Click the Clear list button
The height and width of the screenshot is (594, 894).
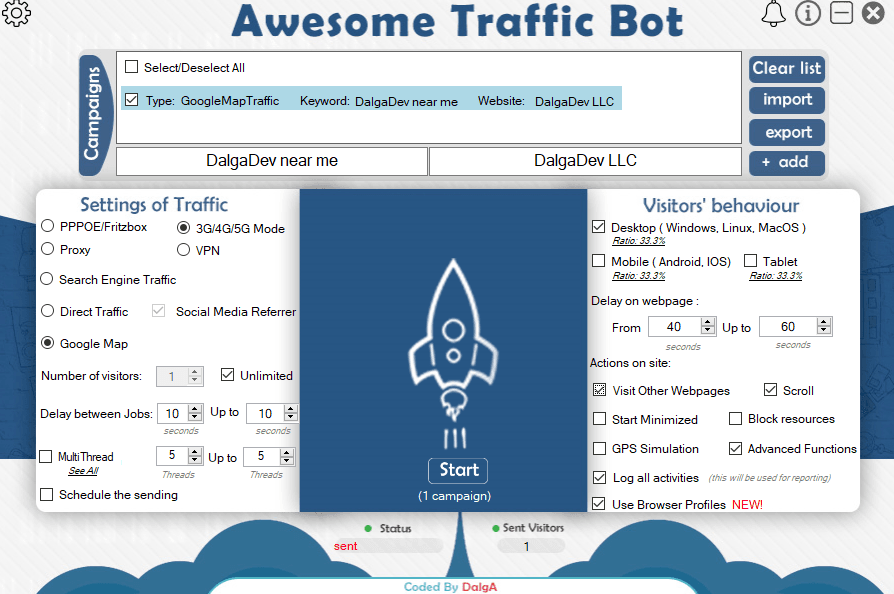coord(787,68)
